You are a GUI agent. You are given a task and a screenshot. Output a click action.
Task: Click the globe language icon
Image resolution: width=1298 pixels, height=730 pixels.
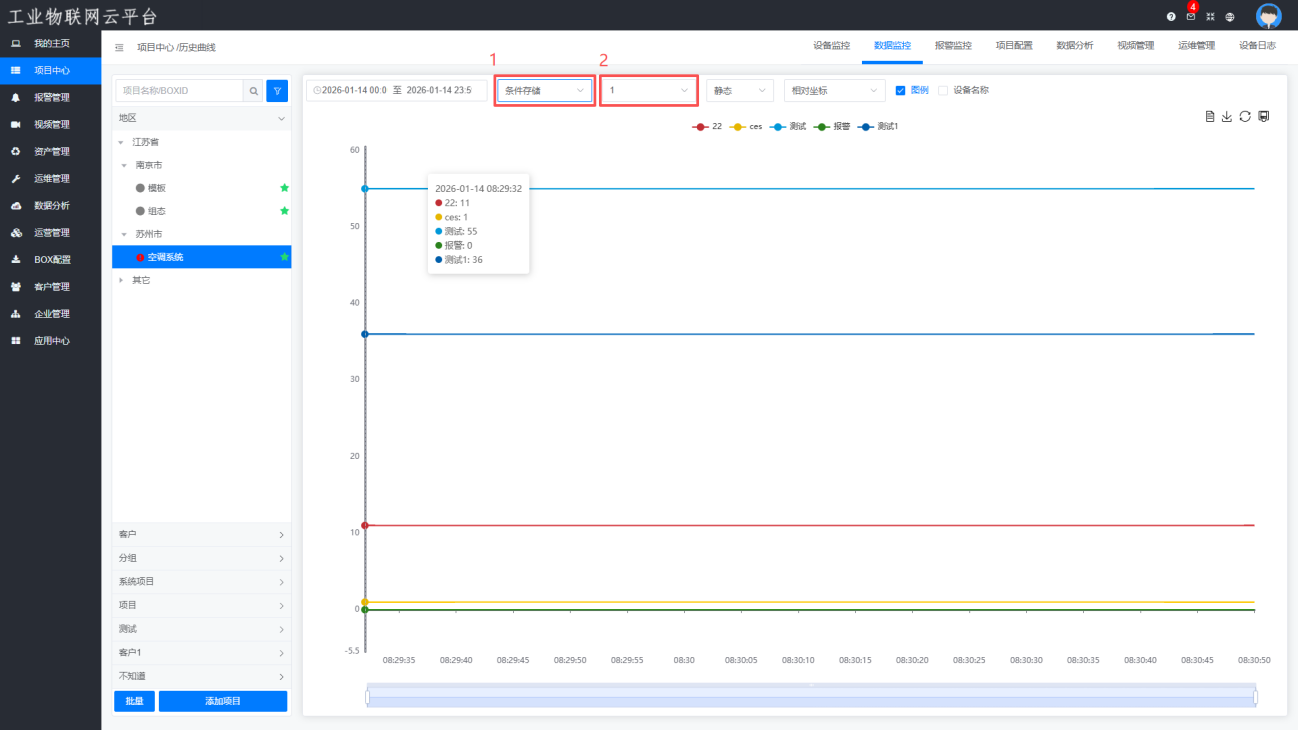(1229, 17)
